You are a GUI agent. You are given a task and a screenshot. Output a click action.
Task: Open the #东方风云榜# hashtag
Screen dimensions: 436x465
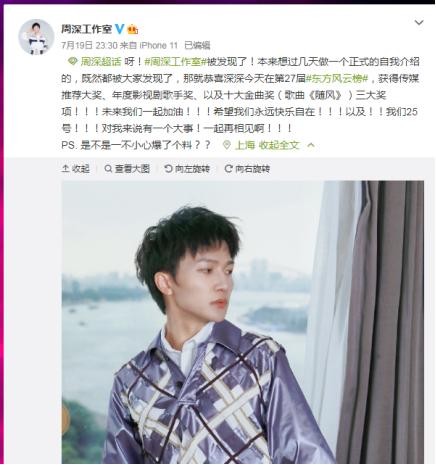point(337,79)
